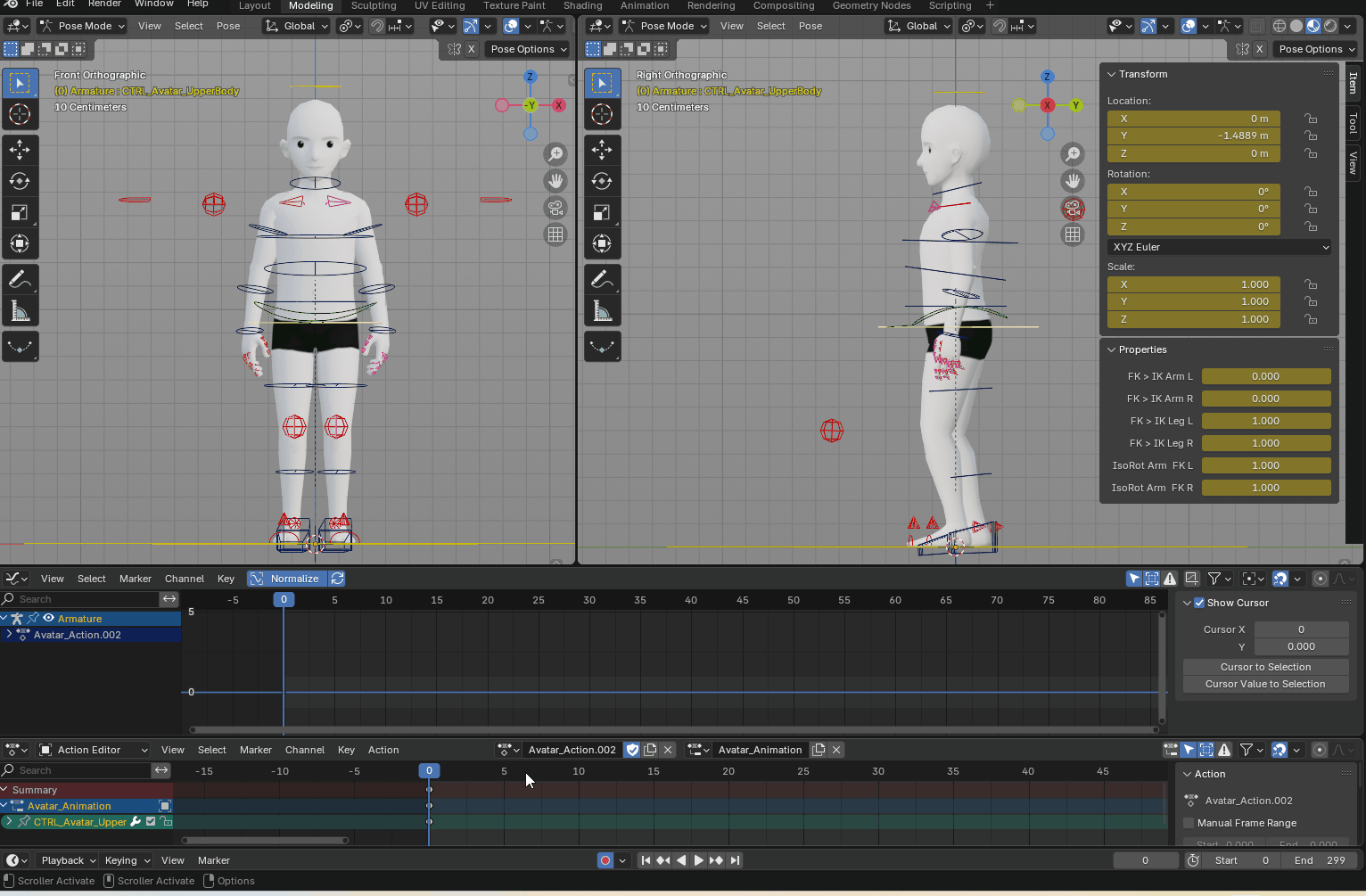
Task: Uncheck the Show Cursor checkbox
Action: (x=1199, y=603)
